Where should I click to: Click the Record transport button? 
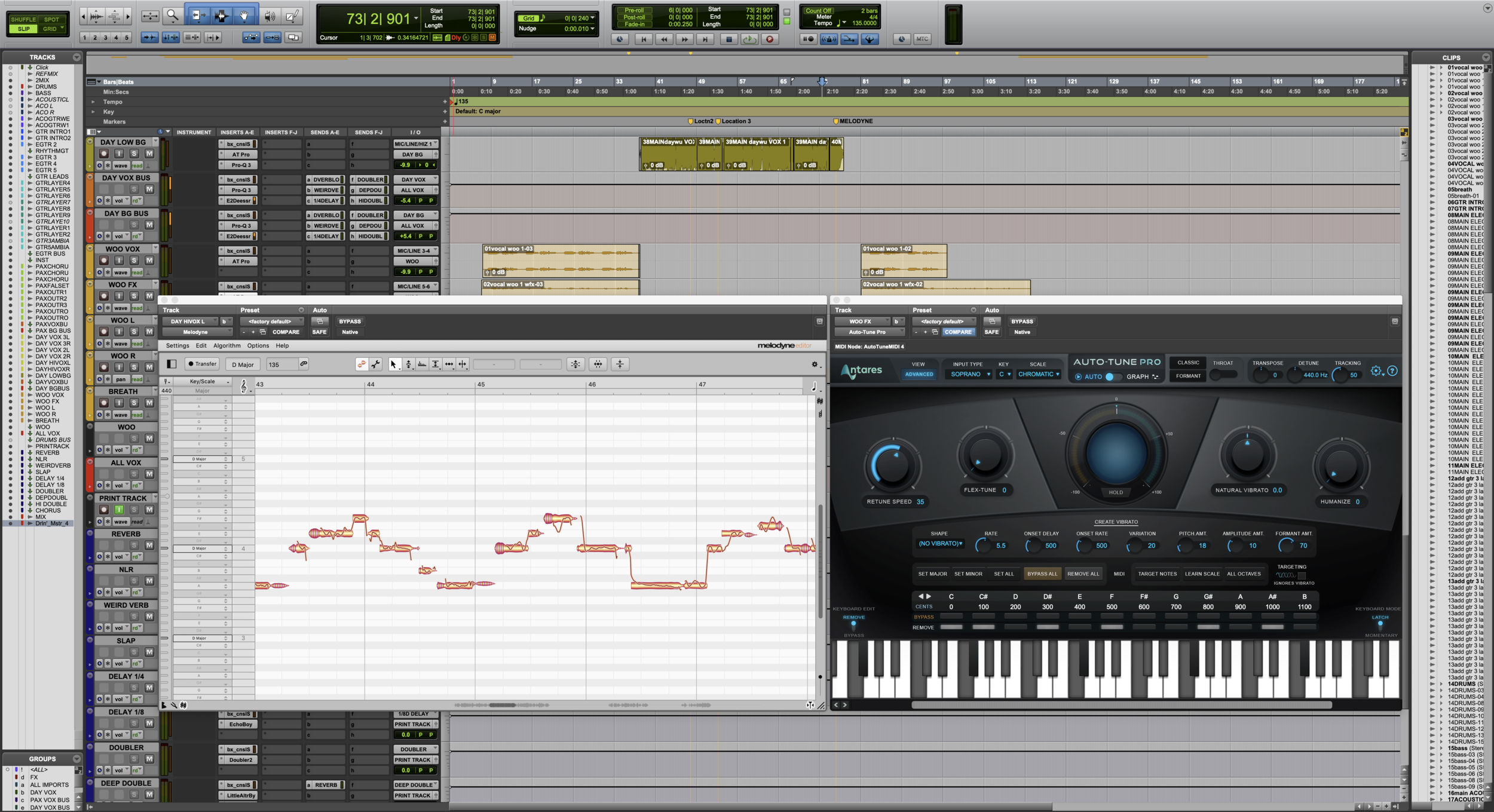pos(770,39)
